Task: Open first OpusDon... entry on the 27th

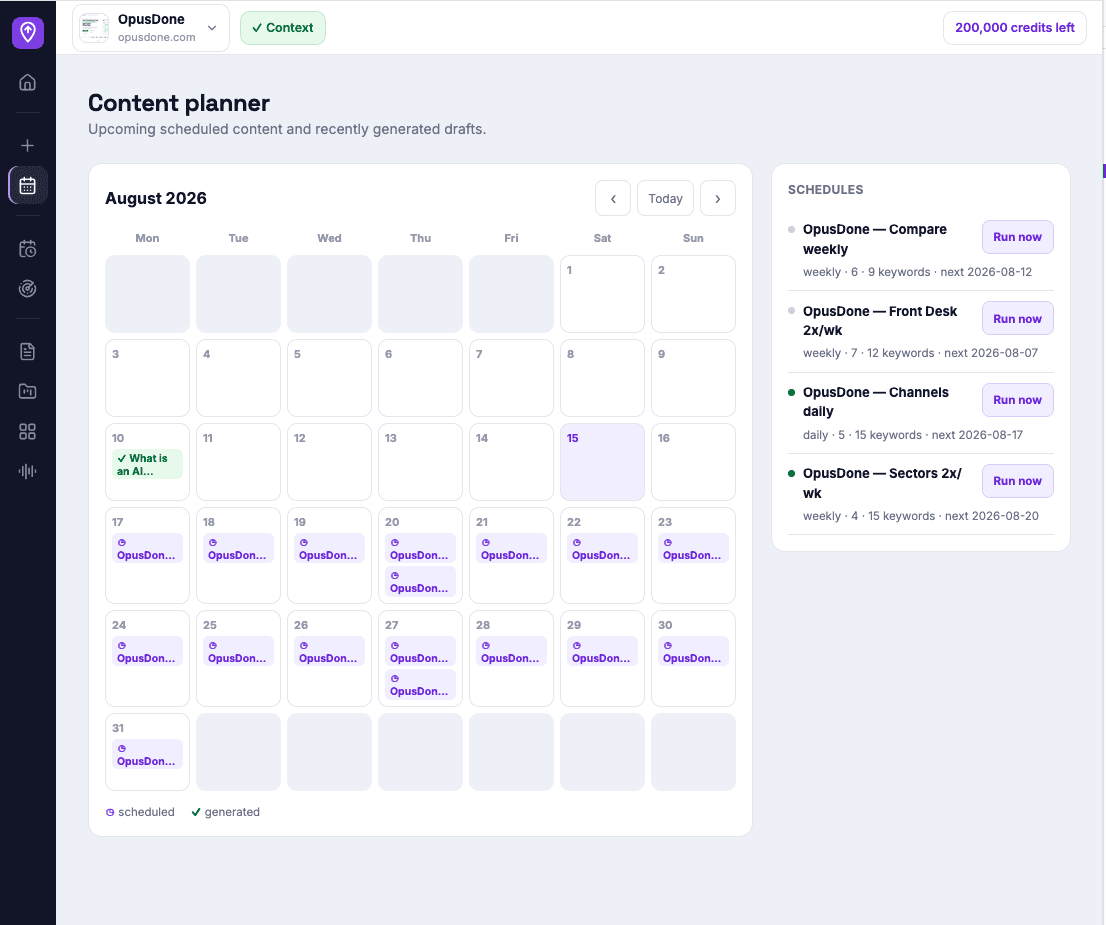Action: (420, 651)
